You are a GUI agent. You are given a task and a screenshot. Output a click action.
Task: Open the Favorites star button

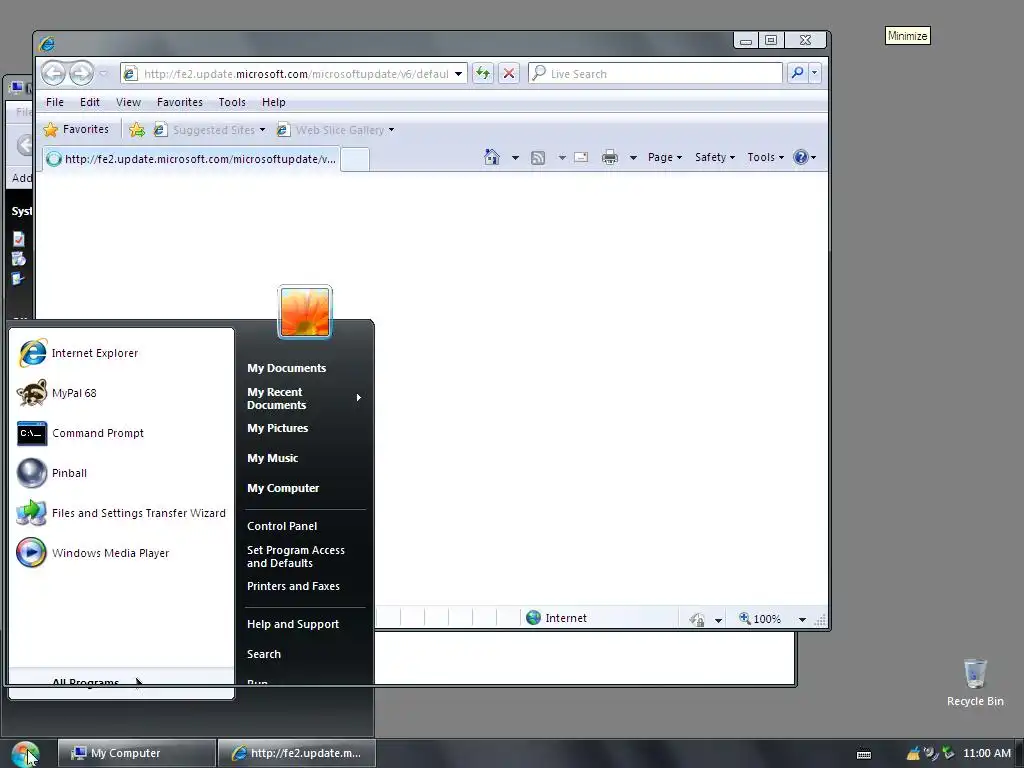coord(76,129)
